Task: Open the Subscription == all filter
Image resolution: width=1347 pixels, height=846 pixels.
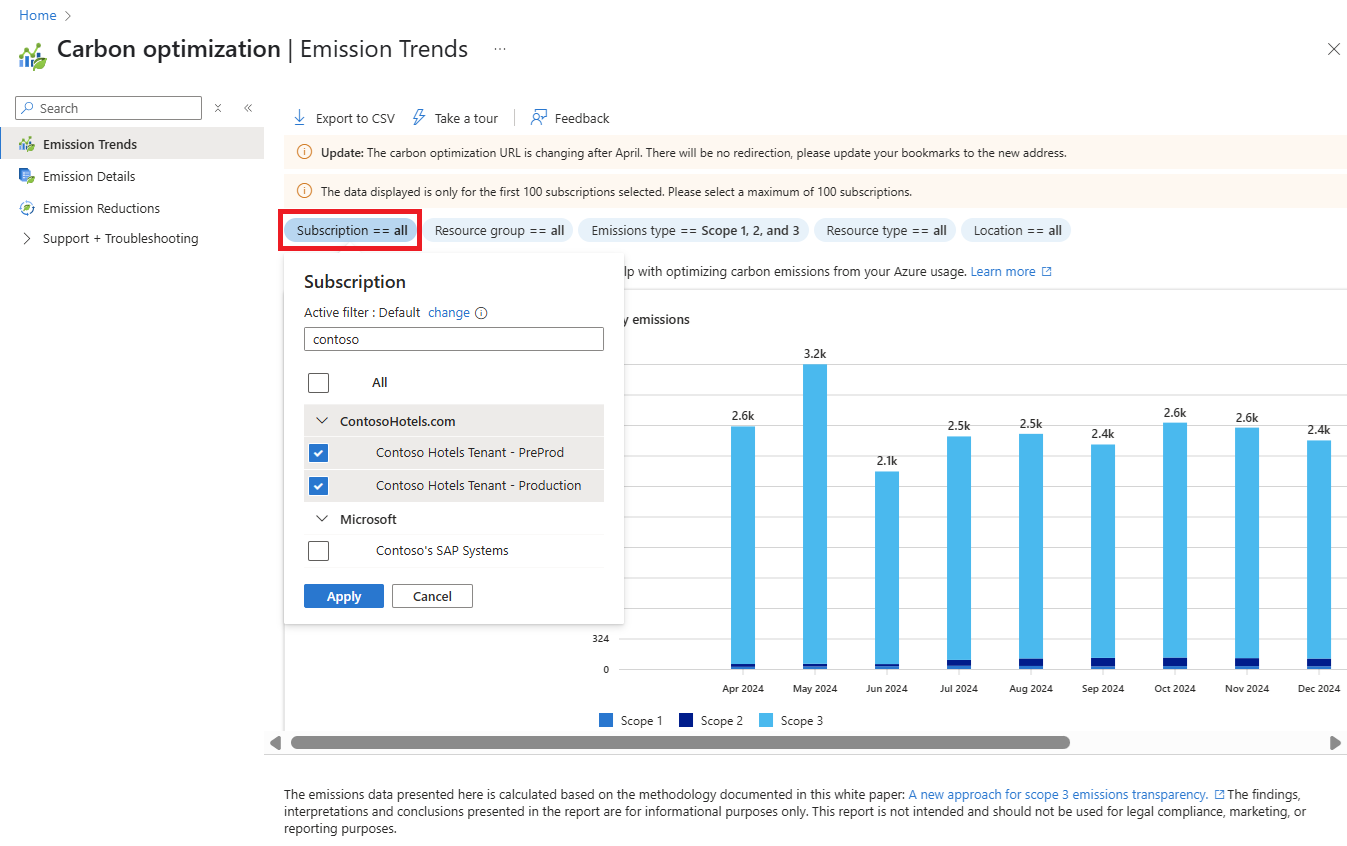Action: [352, 231]
